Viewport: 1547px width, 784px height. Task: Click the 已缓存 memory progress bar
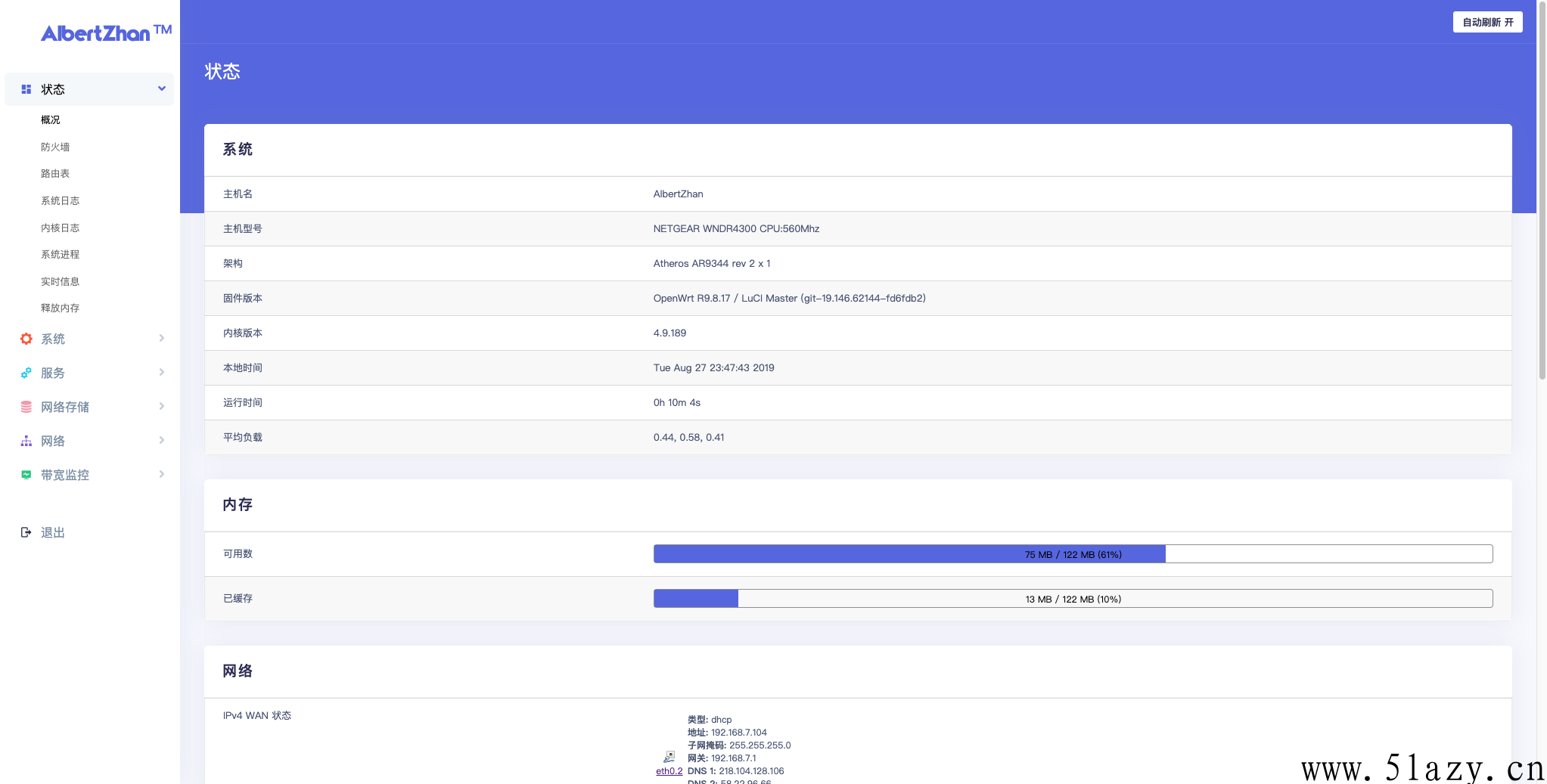(x=1073, y=599)
